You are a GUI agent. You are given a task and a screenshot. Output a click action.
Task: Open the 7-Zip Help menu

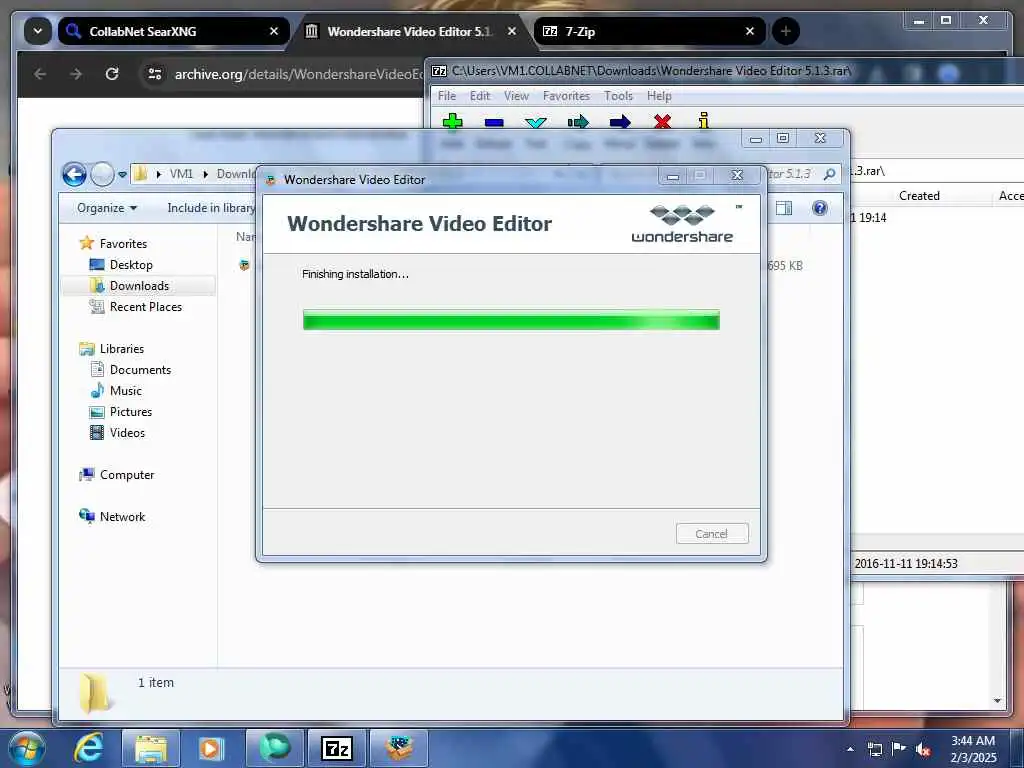[659, 96]
